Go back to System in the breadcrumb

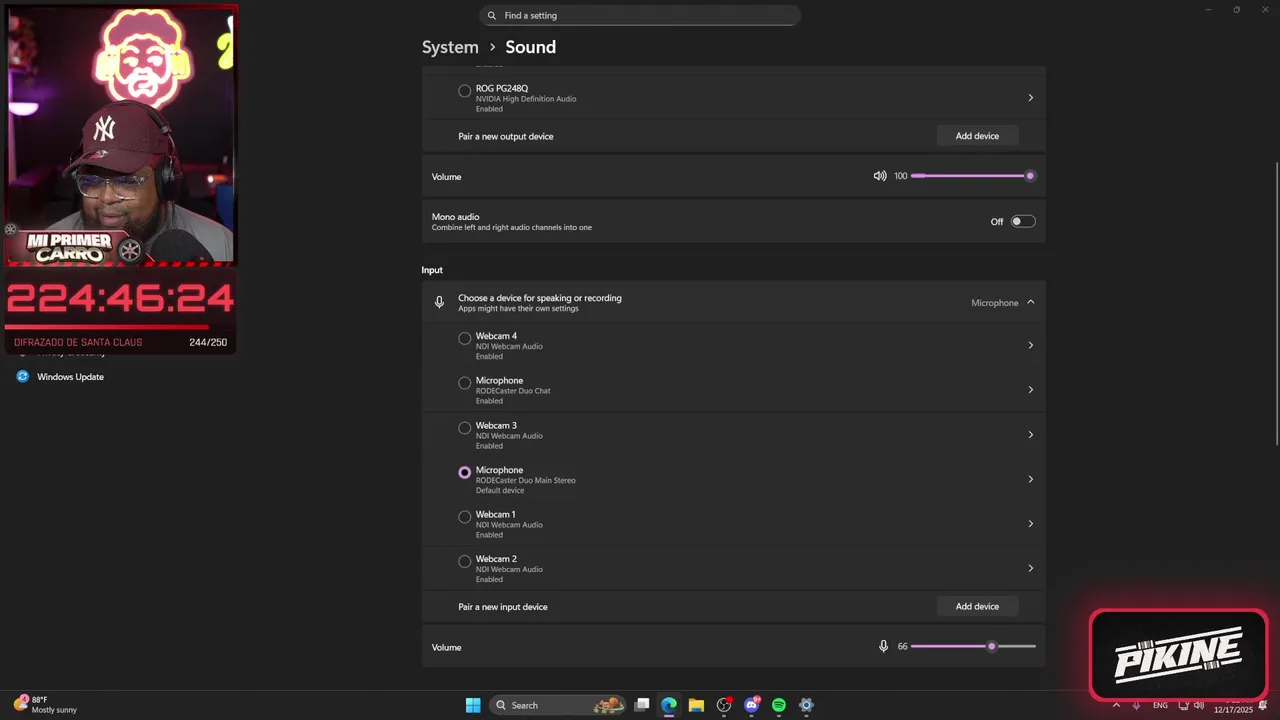(x=450, y=47)
